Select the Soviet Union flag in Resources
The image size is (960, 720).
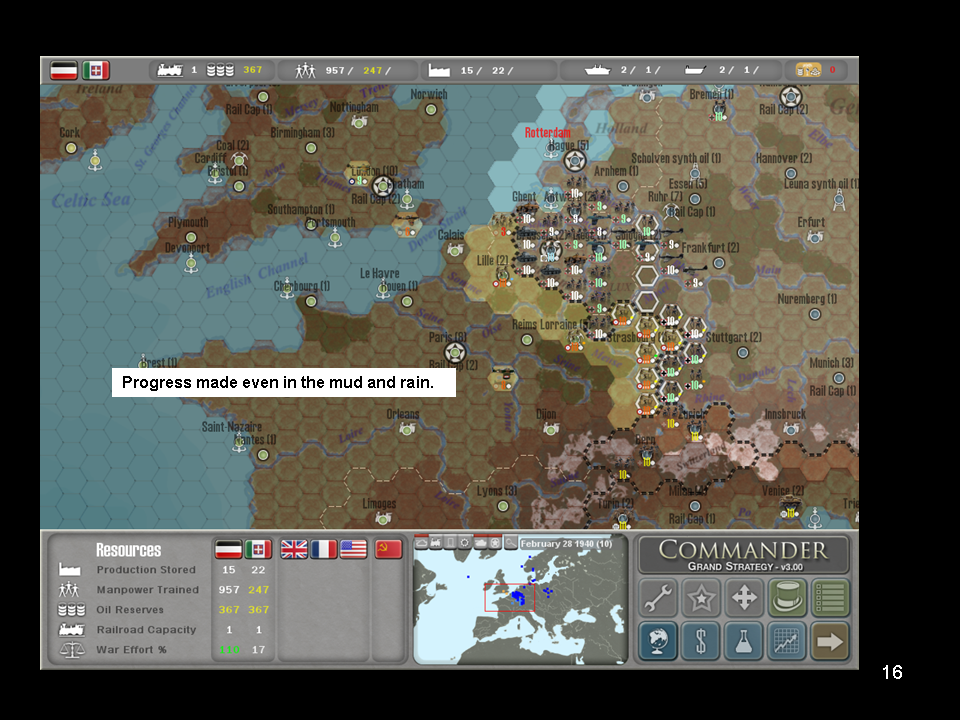pos(388,549)
